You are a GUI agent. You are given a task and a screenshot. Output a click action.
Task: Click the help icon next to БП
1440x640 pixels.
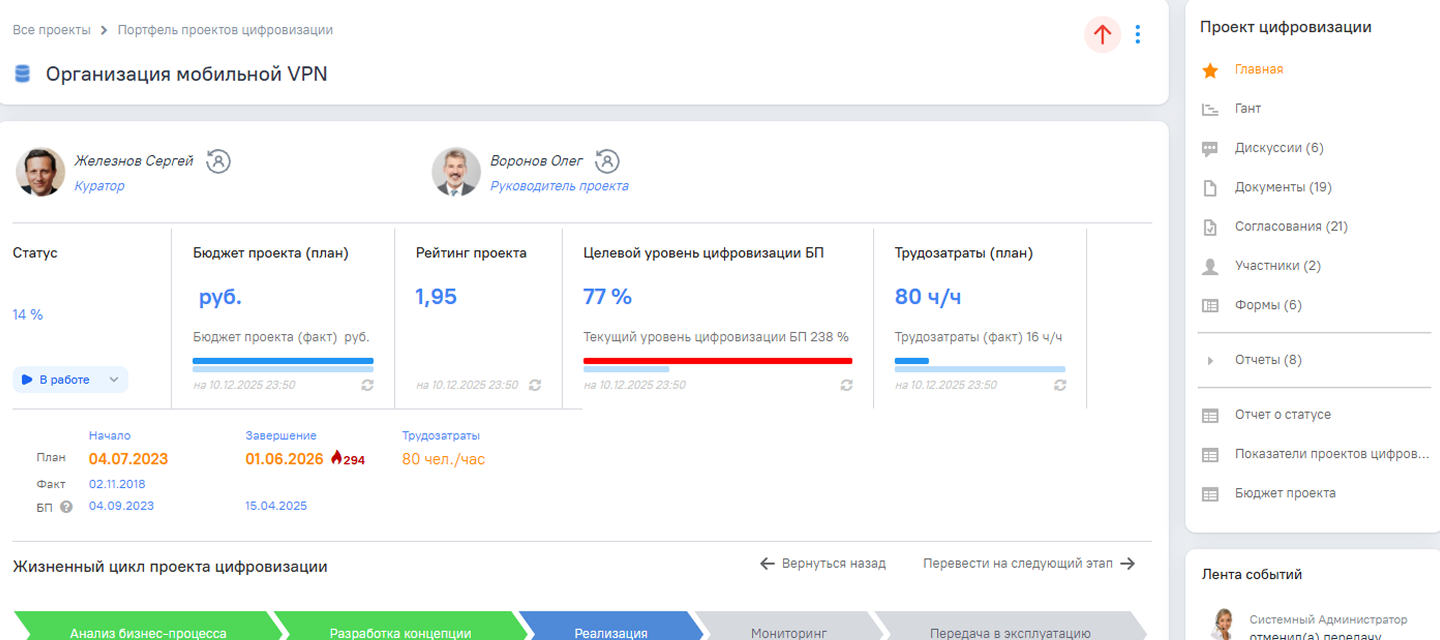pos(67,507)
